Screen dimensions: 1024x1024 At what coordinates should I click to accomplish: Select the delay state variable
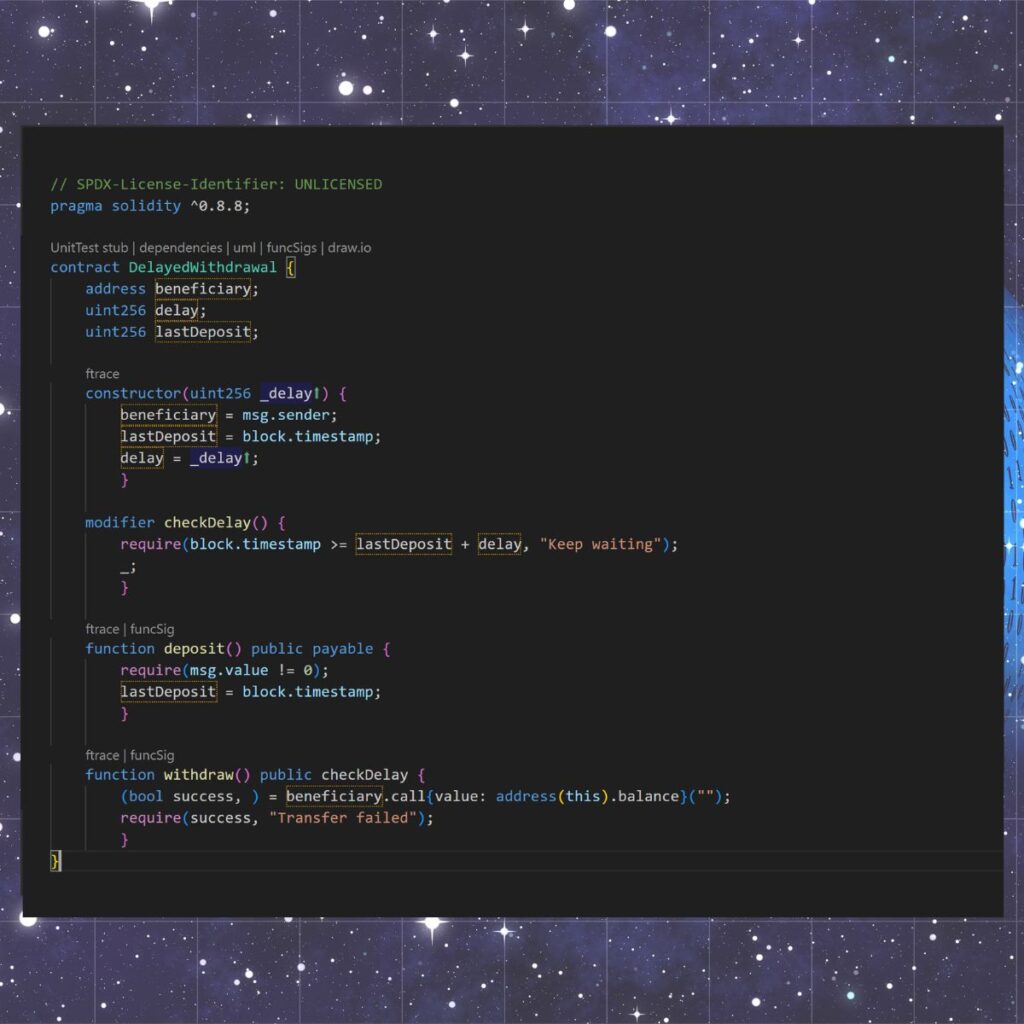click(176, 309)
